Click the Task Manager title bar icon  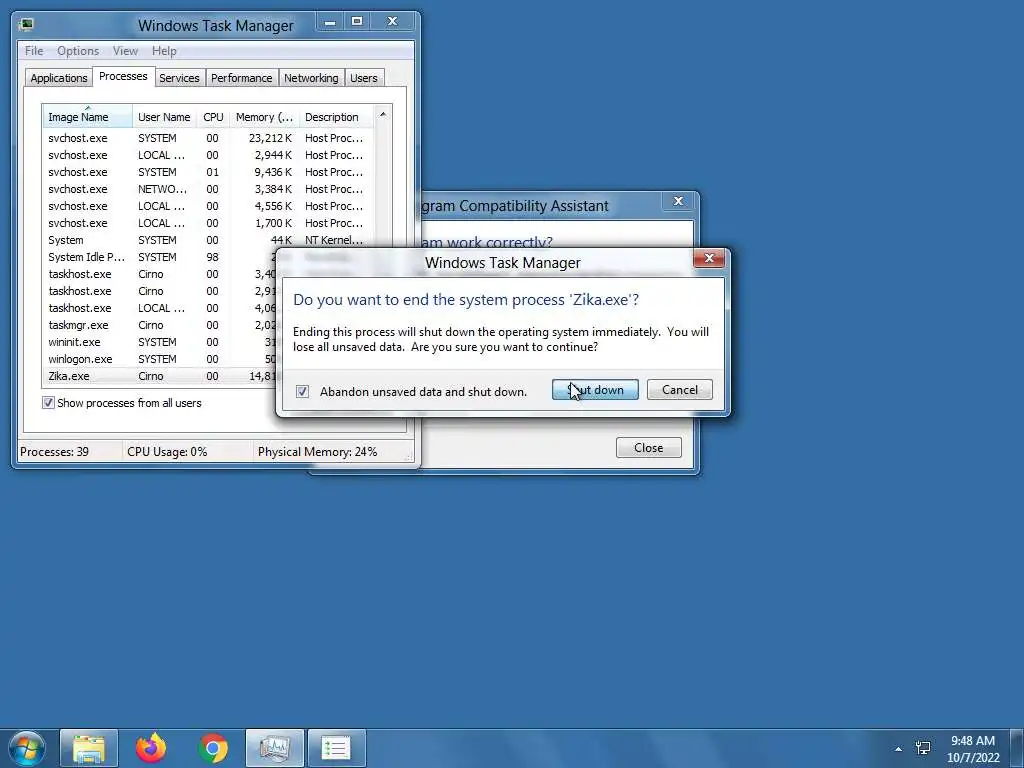(26, 25)
